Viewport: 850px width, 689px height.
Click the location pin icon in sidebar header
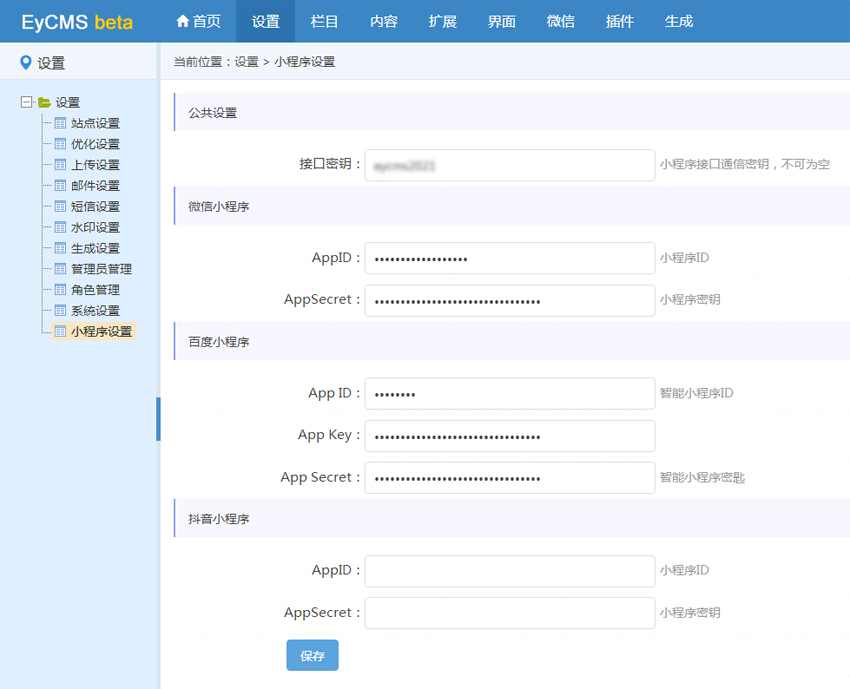[x=26, y=63]
